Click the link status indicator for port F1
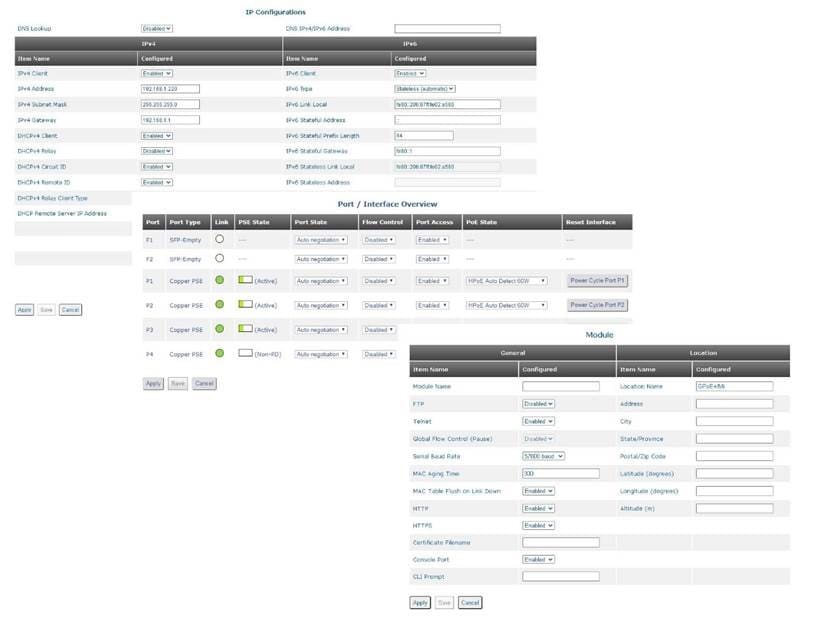The image size is (827, 637). [219, 240]
